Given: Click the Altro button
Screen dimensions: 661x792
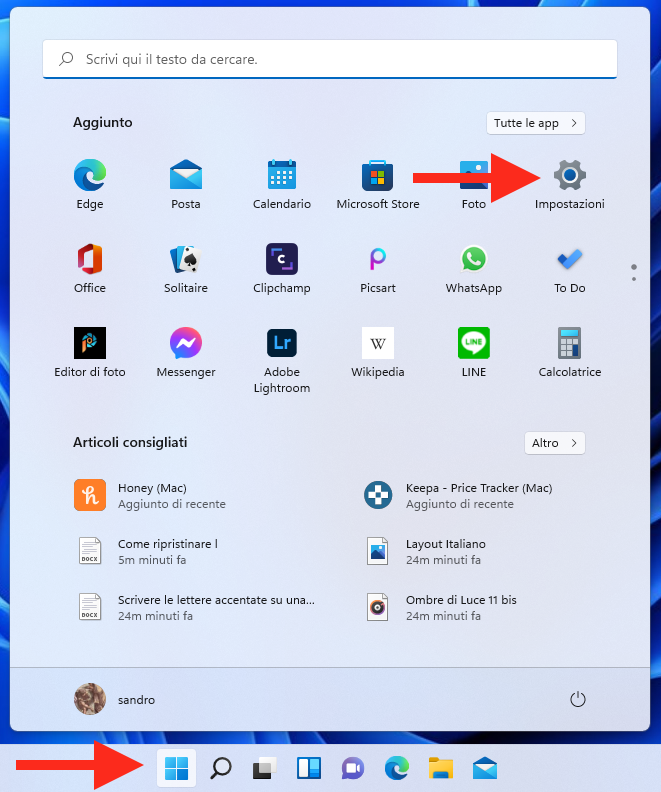Looking at the screenshot, I should (554, 443).
